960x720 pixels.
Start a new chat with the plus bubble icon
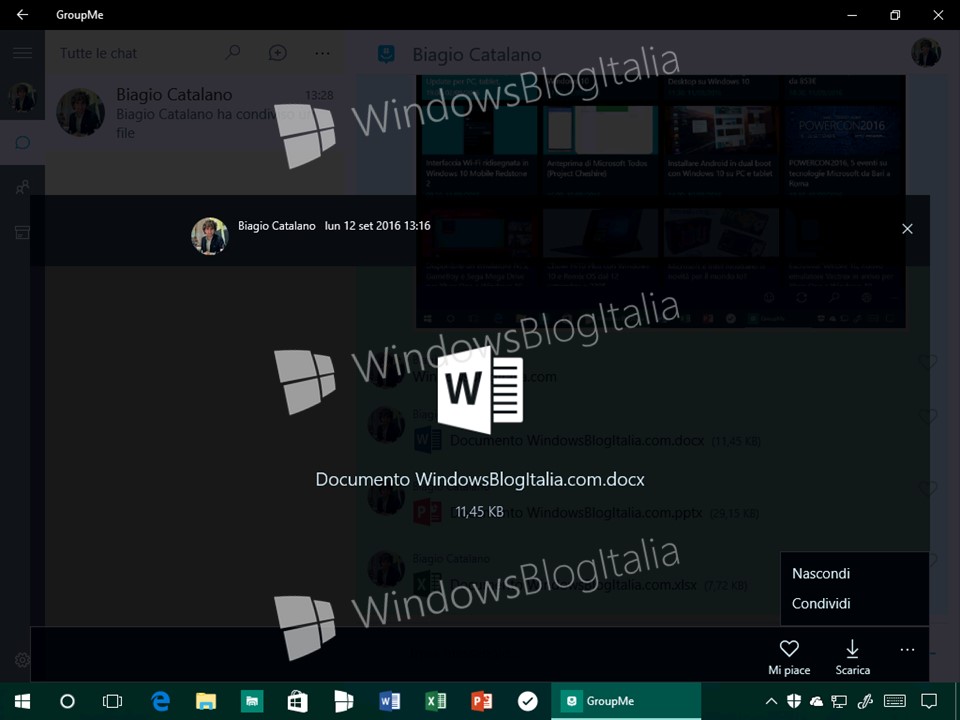coord(277,53)
